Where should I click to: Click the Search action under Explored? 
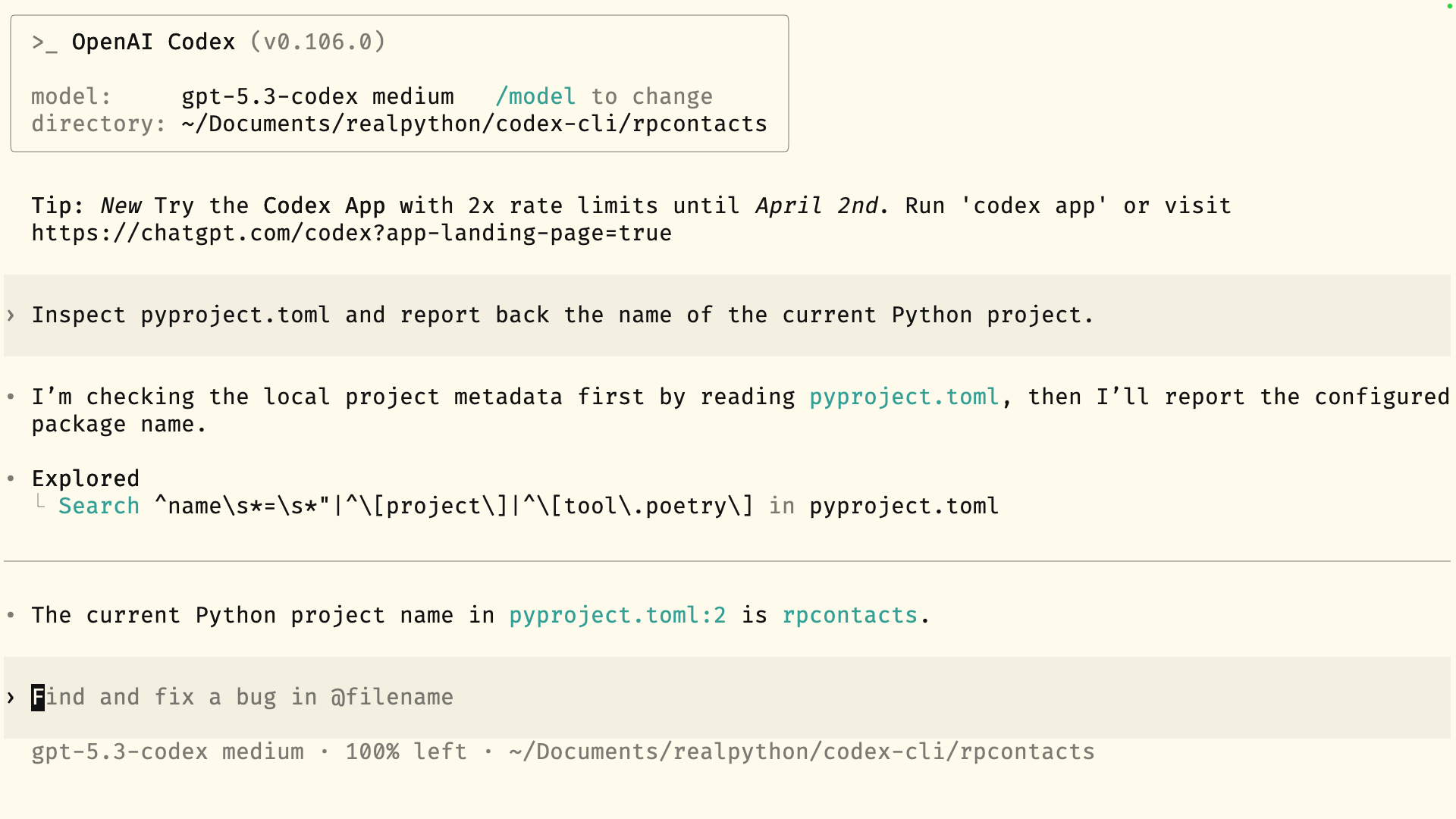tap(99, 507)
